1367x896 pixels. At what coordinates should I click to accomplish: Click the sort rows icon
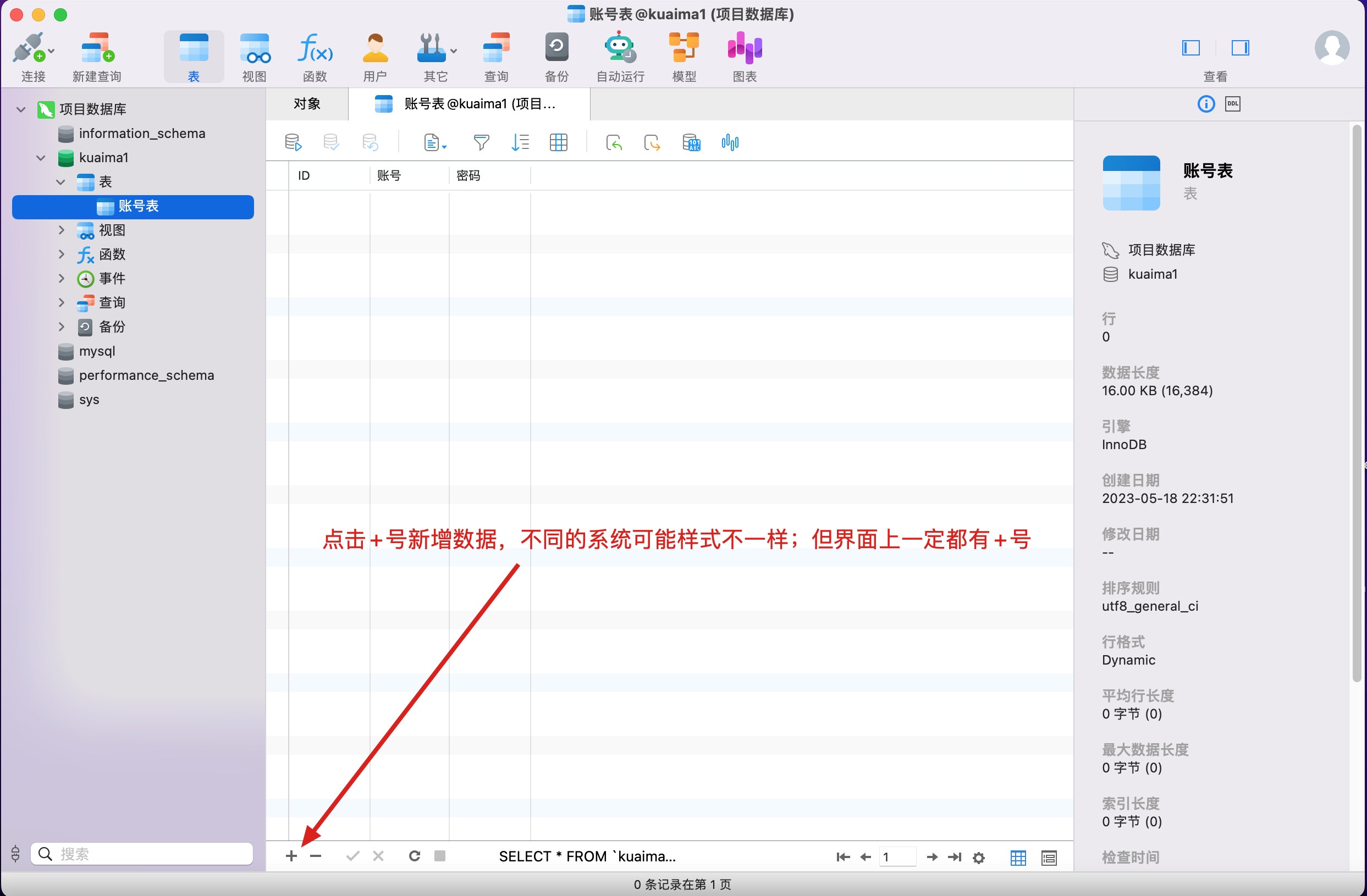pos(520,142)
